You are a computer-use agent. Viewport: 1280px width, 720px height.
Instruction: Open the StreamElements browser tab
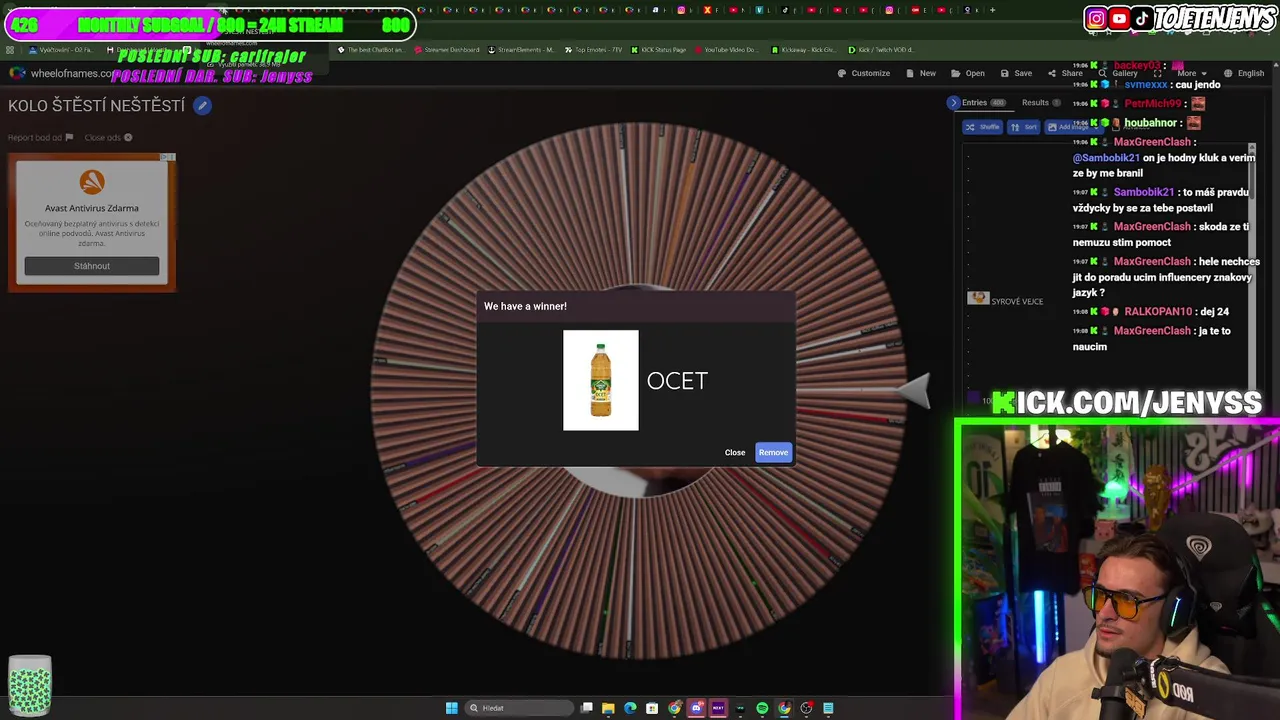pos(521,49)
